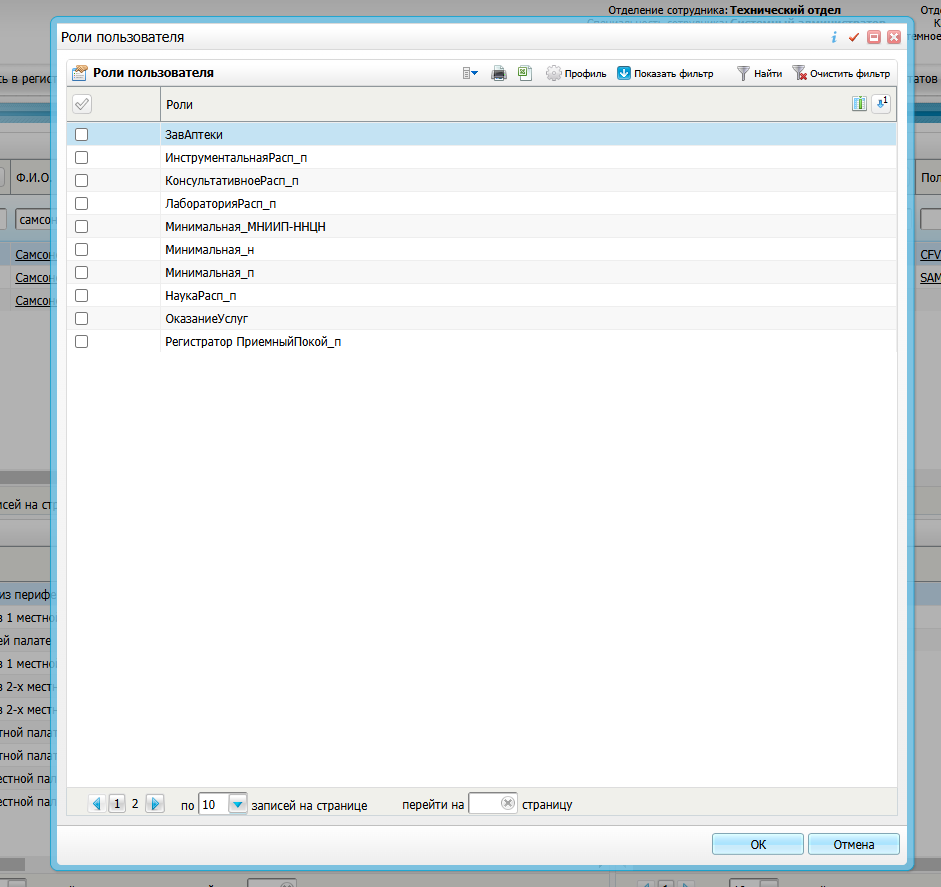Click Показать фильтр to show filter
The width and height of the screenshot is (941, 887).
pos(664,73)
